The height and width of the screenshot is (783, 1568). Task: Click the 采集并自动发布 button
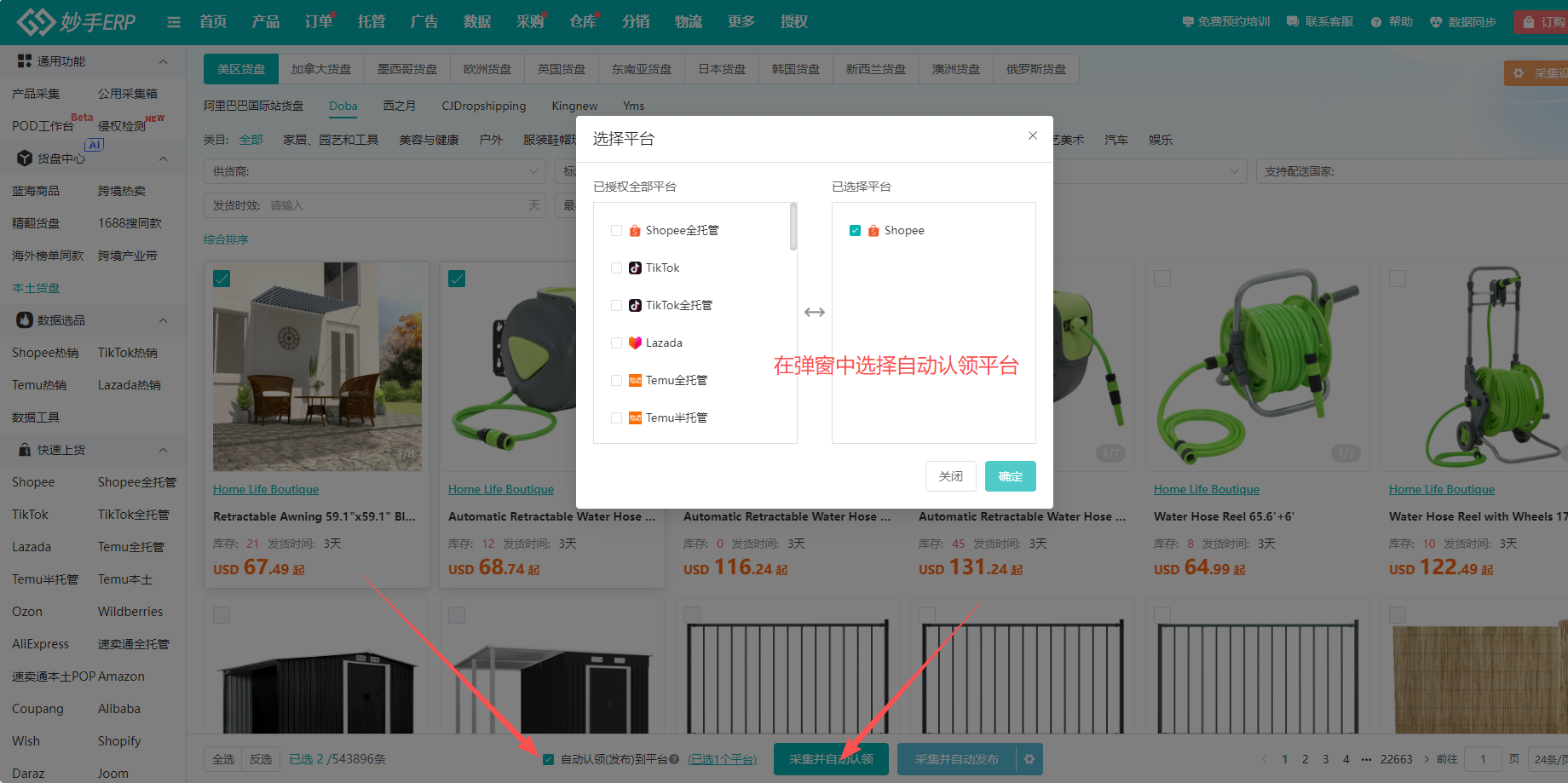[957, 759]
